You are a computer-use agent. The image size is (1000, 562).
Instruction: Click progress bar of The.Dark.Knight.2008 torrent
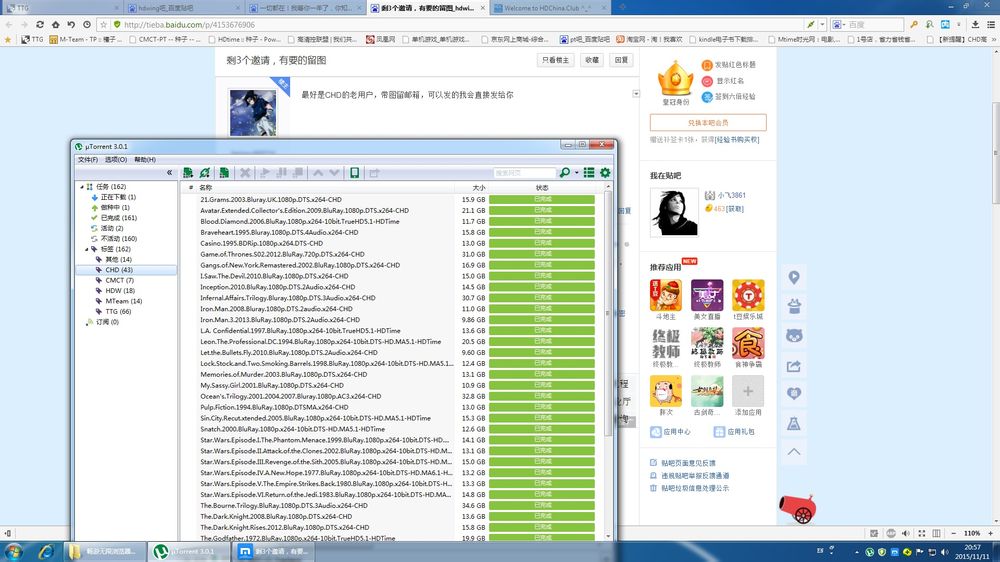[542, 517]
